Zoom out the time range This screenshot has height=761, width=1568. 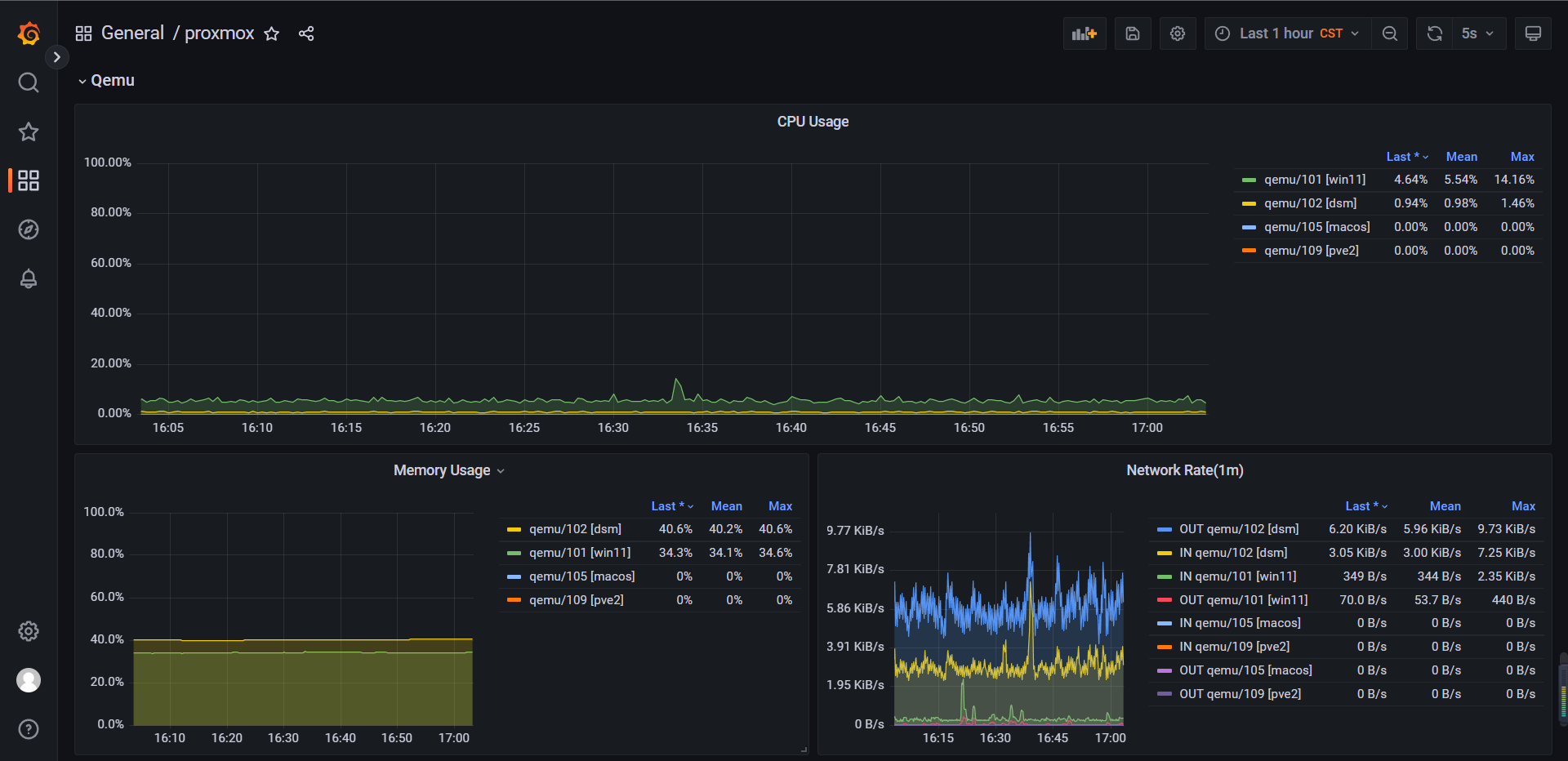(1389, 33)
